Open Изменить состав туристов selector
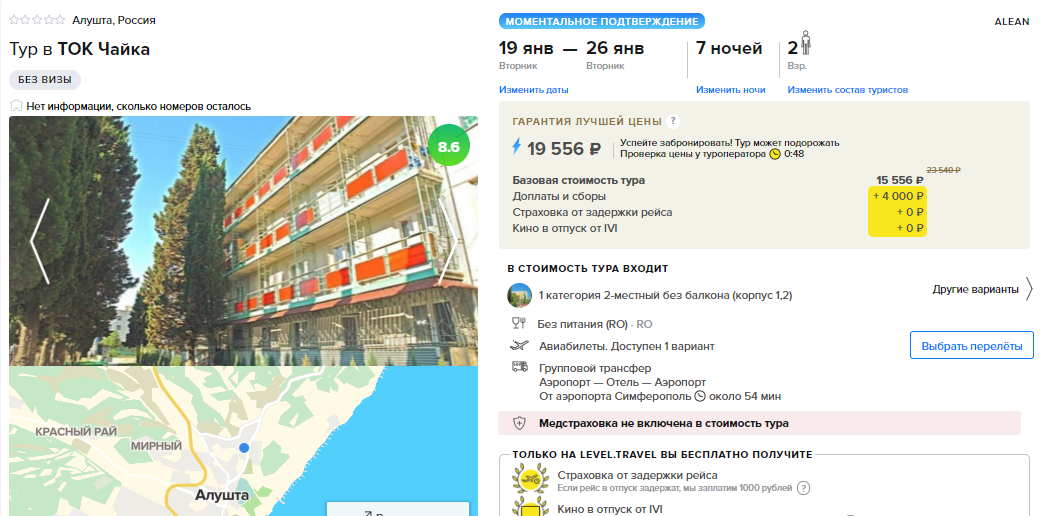Screen dimensions: 1046x516 [x=847, y=90]
